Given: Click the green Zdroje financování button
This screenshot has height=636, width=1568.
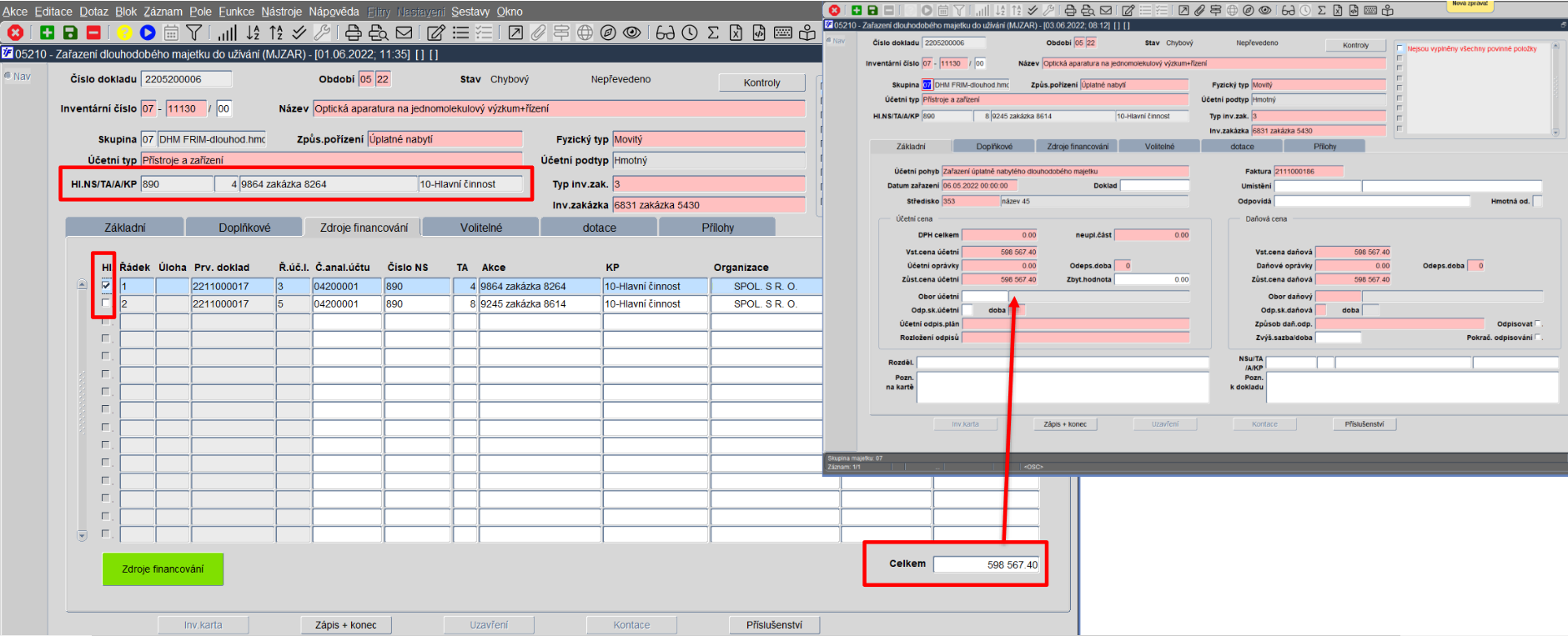Looking at the screenshot, I should 163,568.
